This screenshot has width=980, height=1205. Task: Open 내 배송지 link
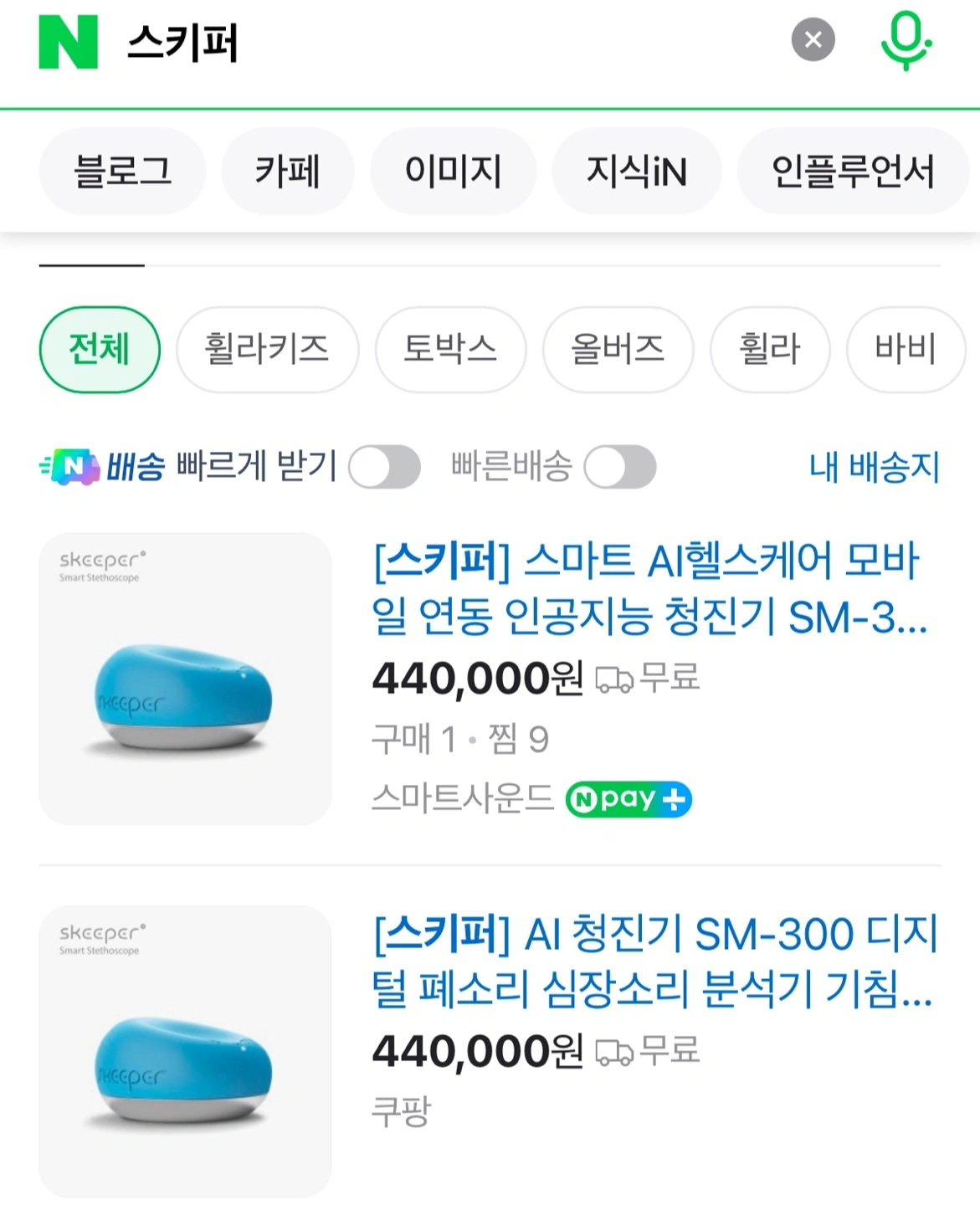874,467
